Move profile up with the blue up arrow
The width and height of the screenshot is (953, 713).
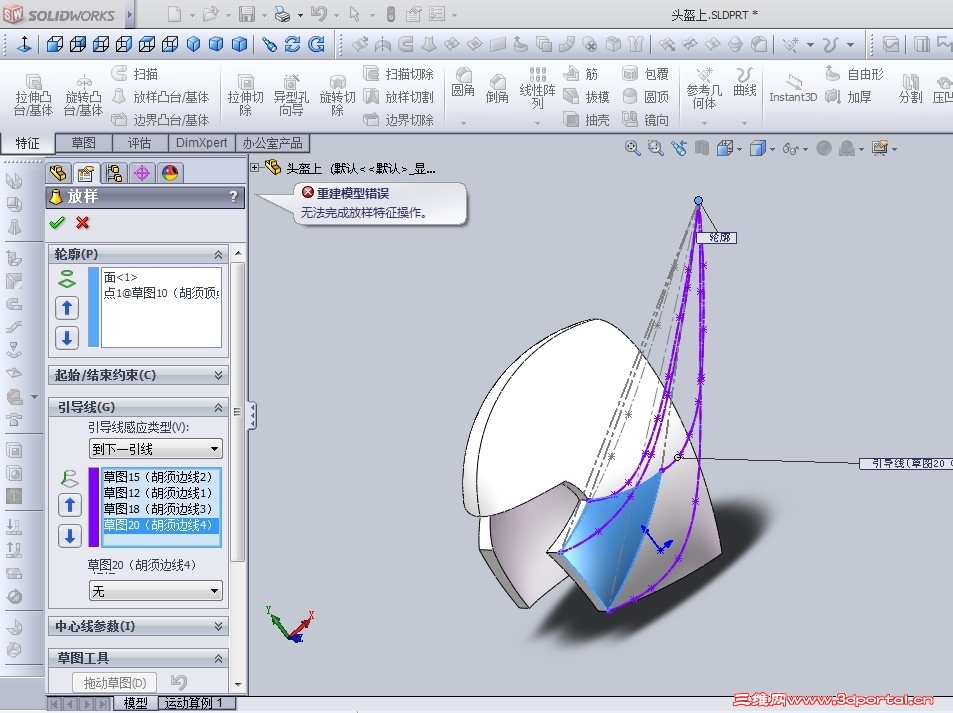(x=67, y=308)
